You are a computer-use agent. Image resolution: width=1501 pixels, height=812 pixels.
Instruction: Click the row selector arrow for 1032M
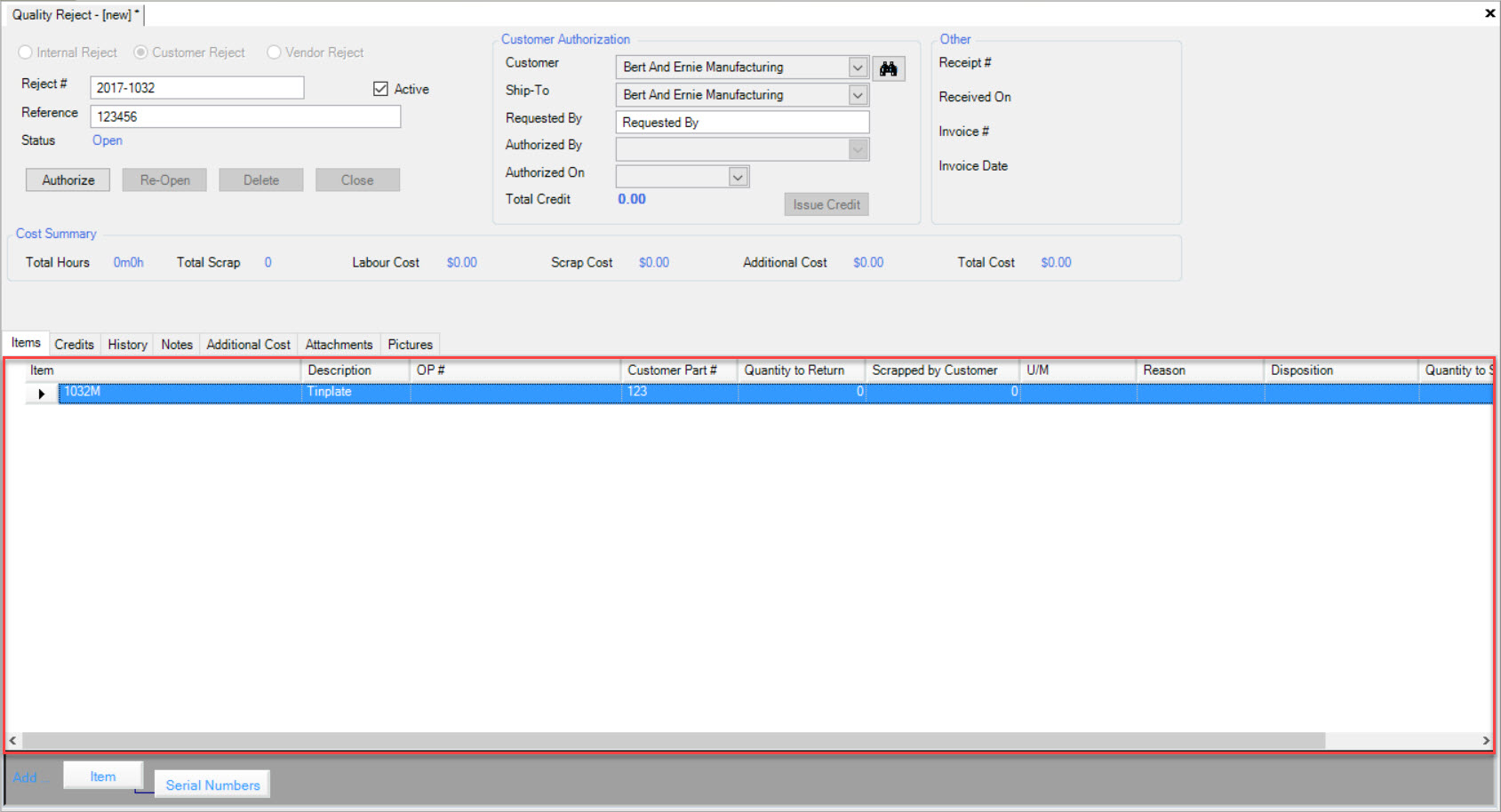click(41, 393)
